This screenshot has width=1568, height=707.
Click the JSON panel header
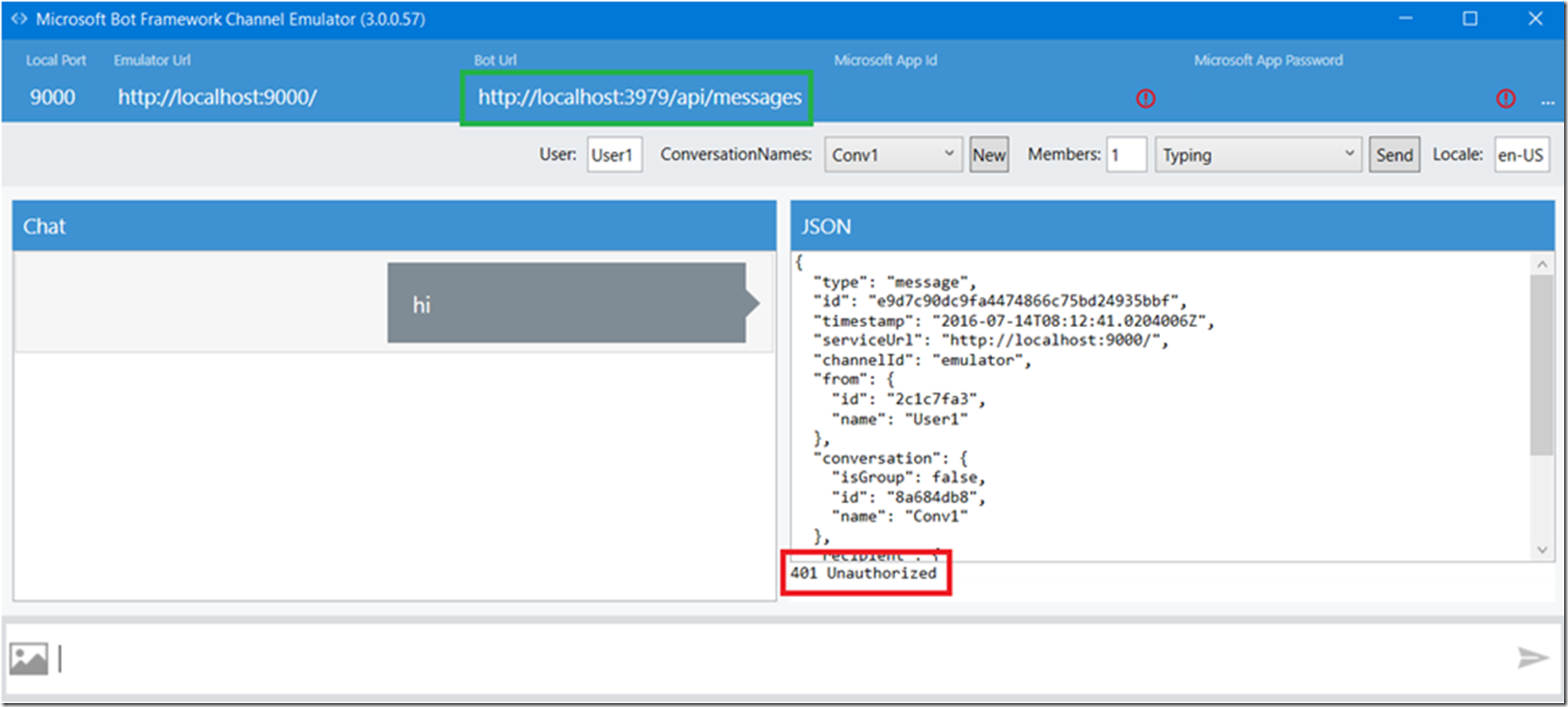point(1172,226)
